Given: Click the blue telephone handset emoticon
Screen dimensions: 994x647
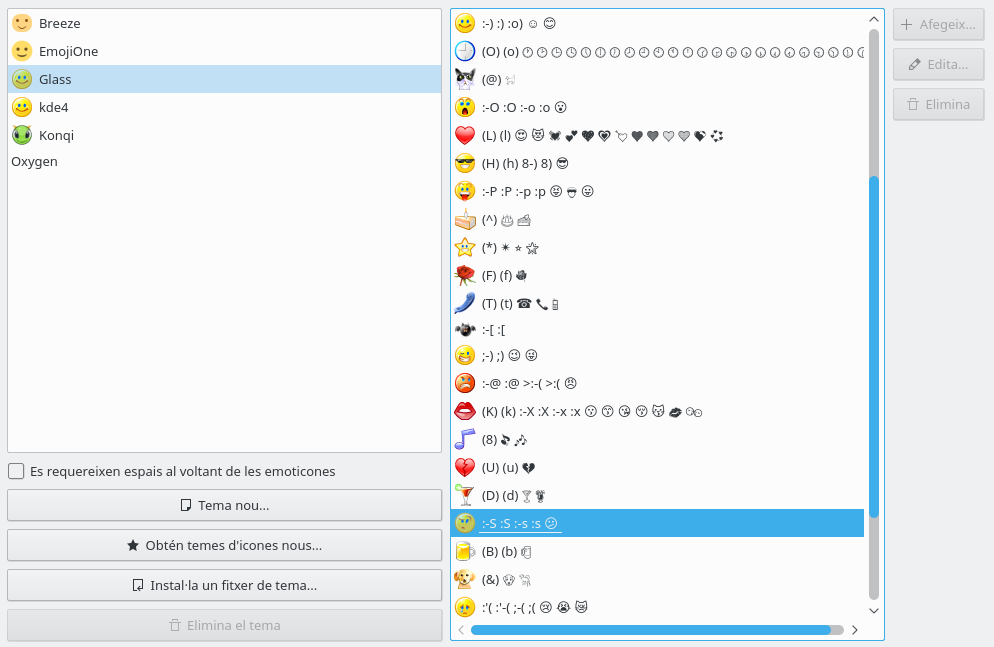Looking at the screenshot, I should coord(465,303).
